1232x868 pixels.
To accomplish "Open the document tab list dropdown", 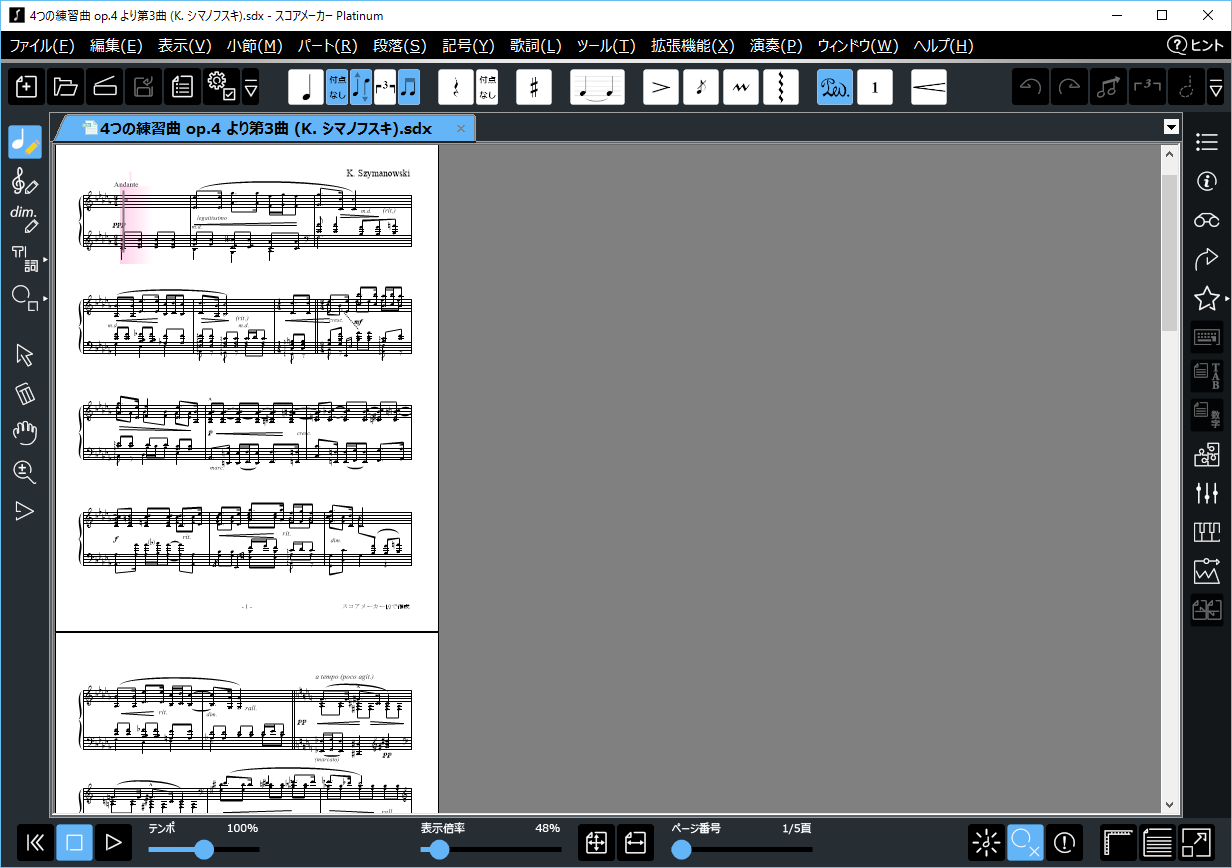I will 1170,127.
